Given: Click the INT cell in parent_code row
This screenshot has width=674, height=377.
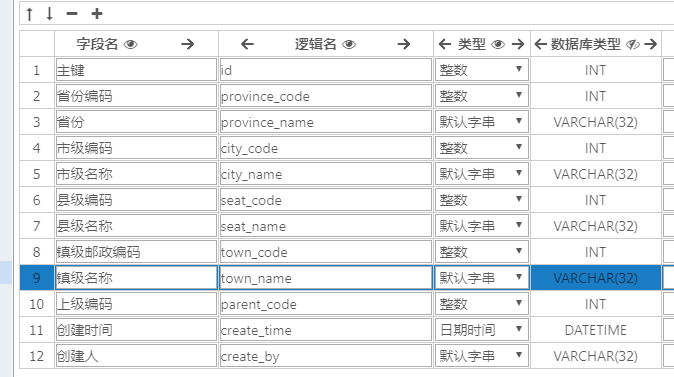Looking at the screenshot, I should coord(596,304).
